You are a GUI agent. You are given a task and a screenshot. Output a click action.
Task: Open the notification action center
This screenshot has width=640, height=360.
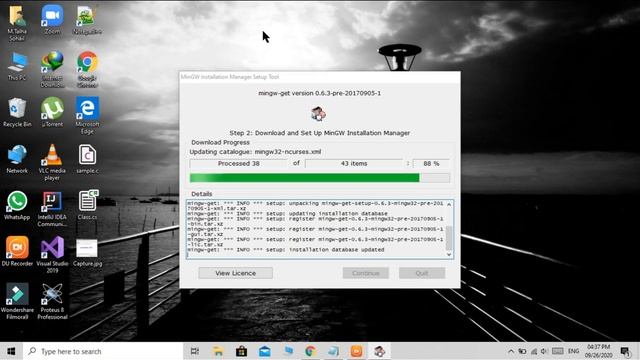click(x=625, y=351)
